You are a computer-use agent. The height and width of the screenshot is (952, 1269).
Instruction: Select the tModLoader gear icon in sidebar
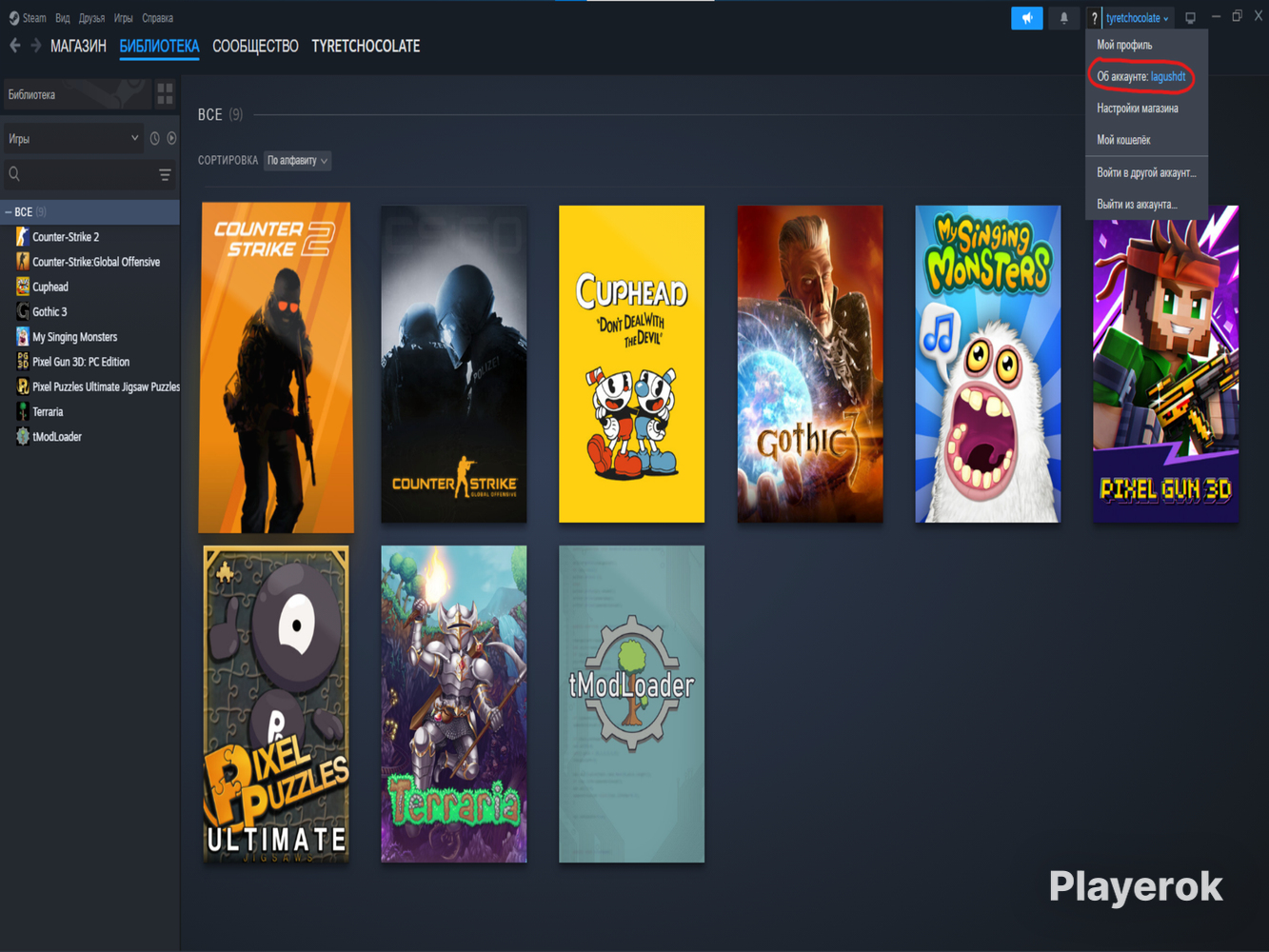(x=23, y=437)
